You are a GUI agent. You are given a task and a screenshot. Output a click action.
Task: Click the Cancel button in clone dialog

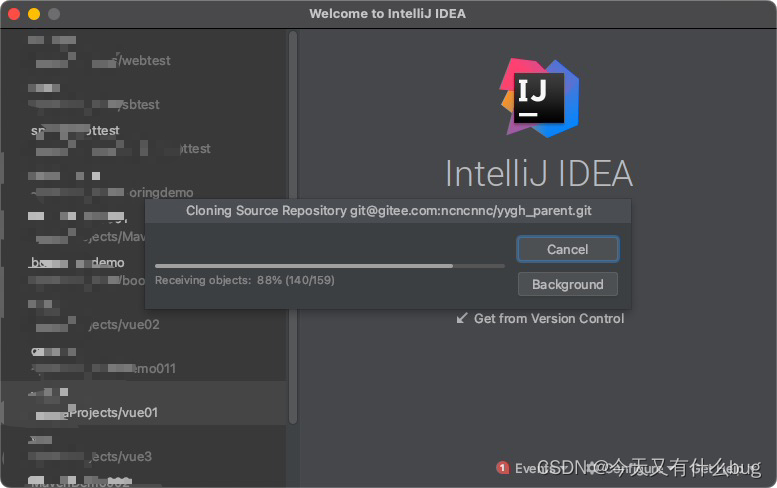pyautogui.click(x=568, y=249)
